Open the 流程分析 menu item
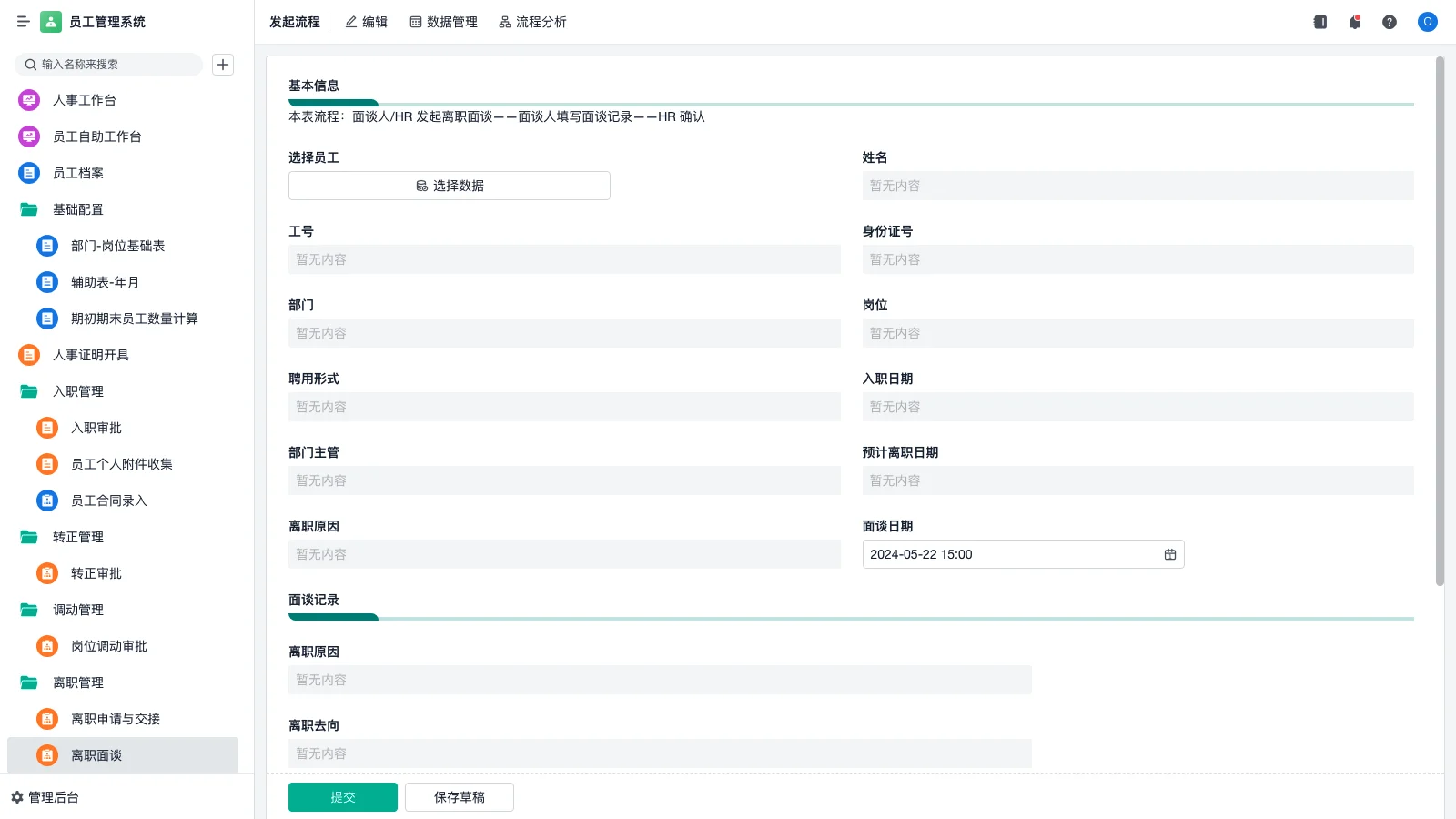Image resolution: width=1456 pixels, height=819 pixels. point(532,22)
